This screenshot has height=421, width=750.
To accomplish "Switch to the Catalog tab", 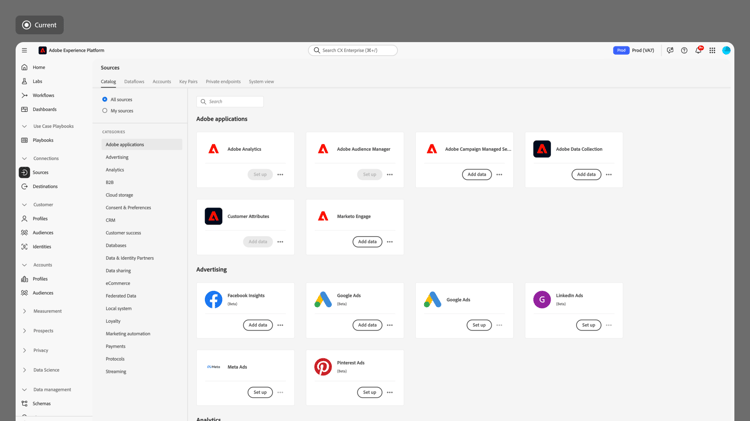I will click(x=108, y=82).
